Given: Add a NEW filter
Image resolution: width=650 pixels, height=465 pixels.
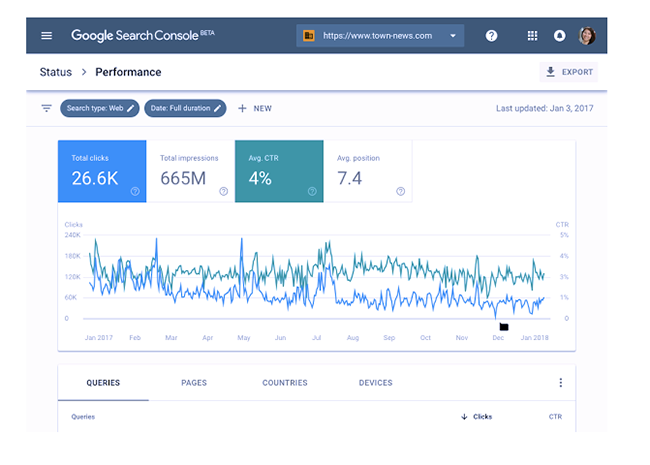Looking at the screenshot, I should [x=255, y=109].
